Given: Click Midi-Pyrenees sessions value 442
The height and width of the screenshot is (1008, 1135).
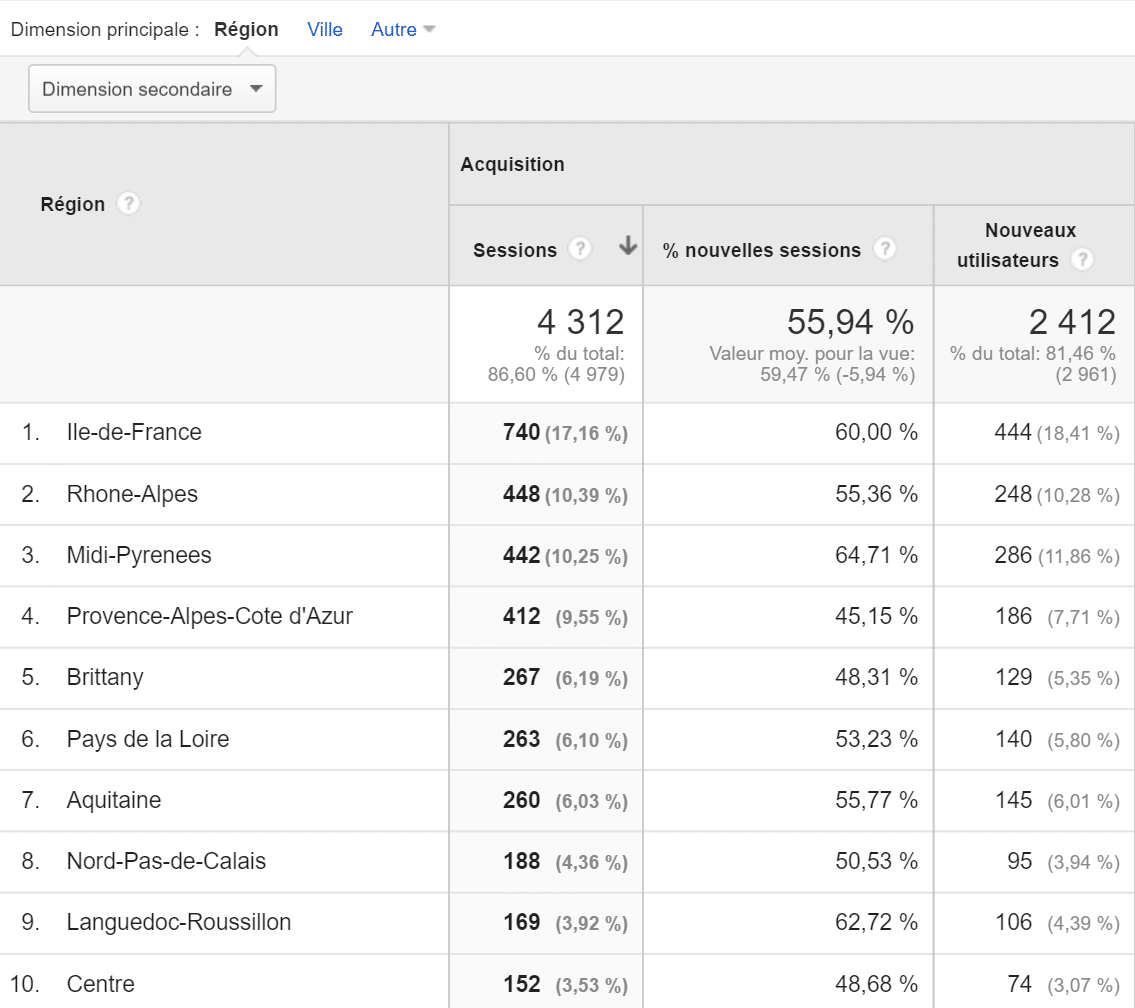Looking at the screenshot, I should 521,555.
